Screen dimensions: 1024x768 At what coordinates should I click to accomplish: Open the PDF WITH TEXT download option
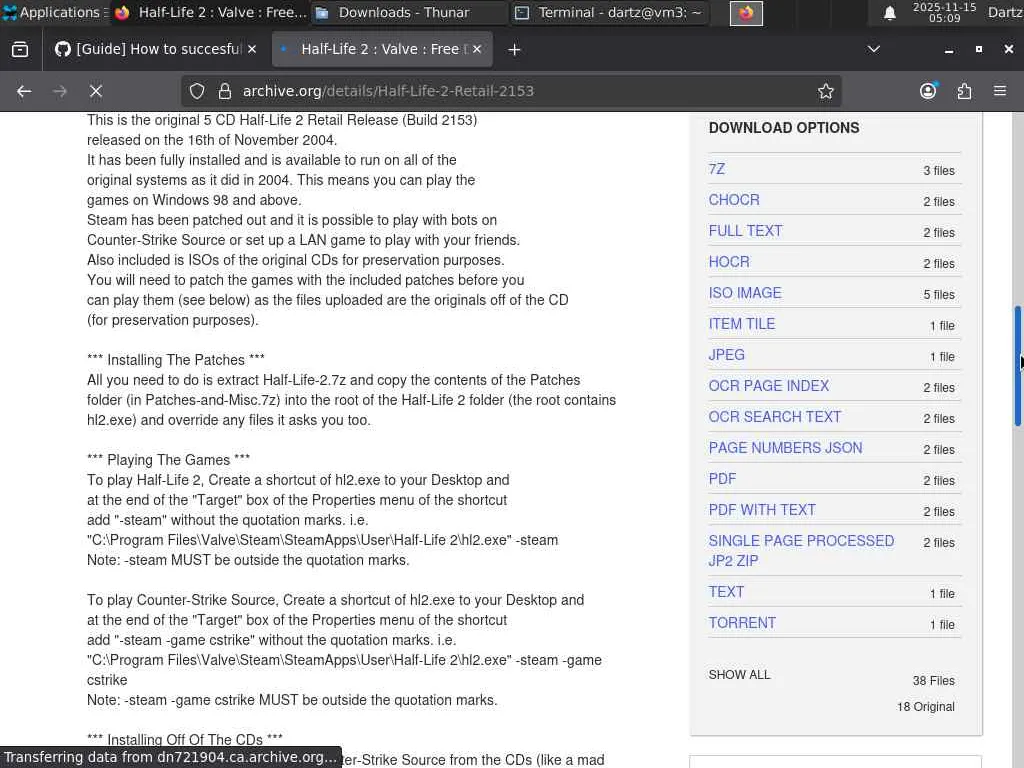(x=762, y=510)
